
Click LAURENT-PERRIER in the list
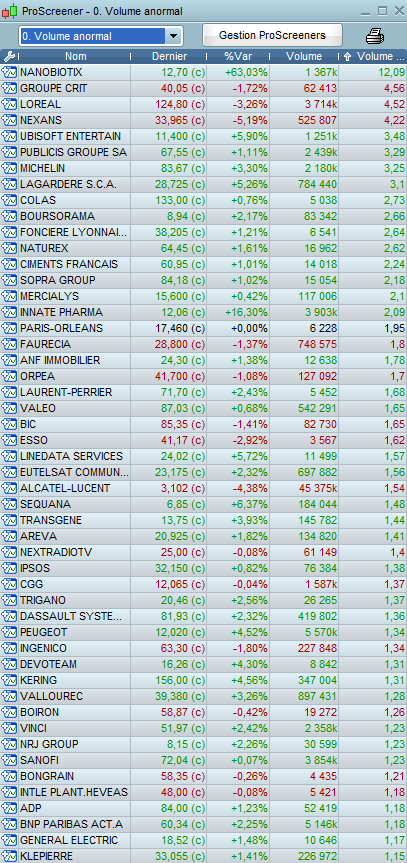pos(66,392)
